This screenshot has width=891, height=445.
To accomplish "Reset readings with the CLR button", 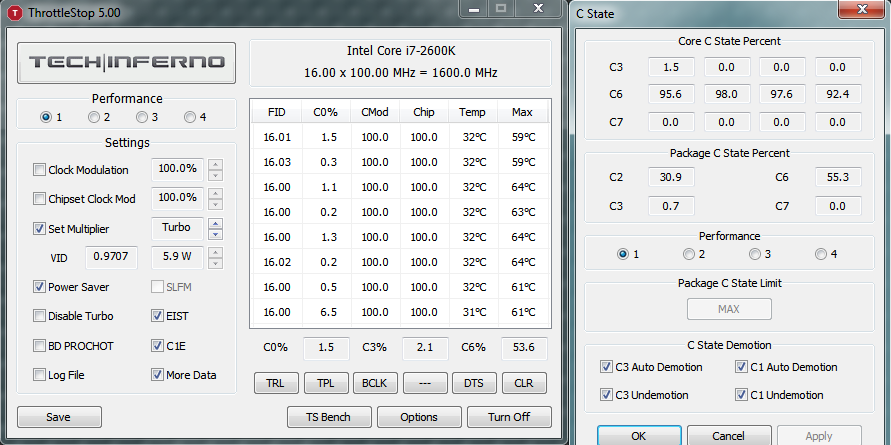I will 523,383.
